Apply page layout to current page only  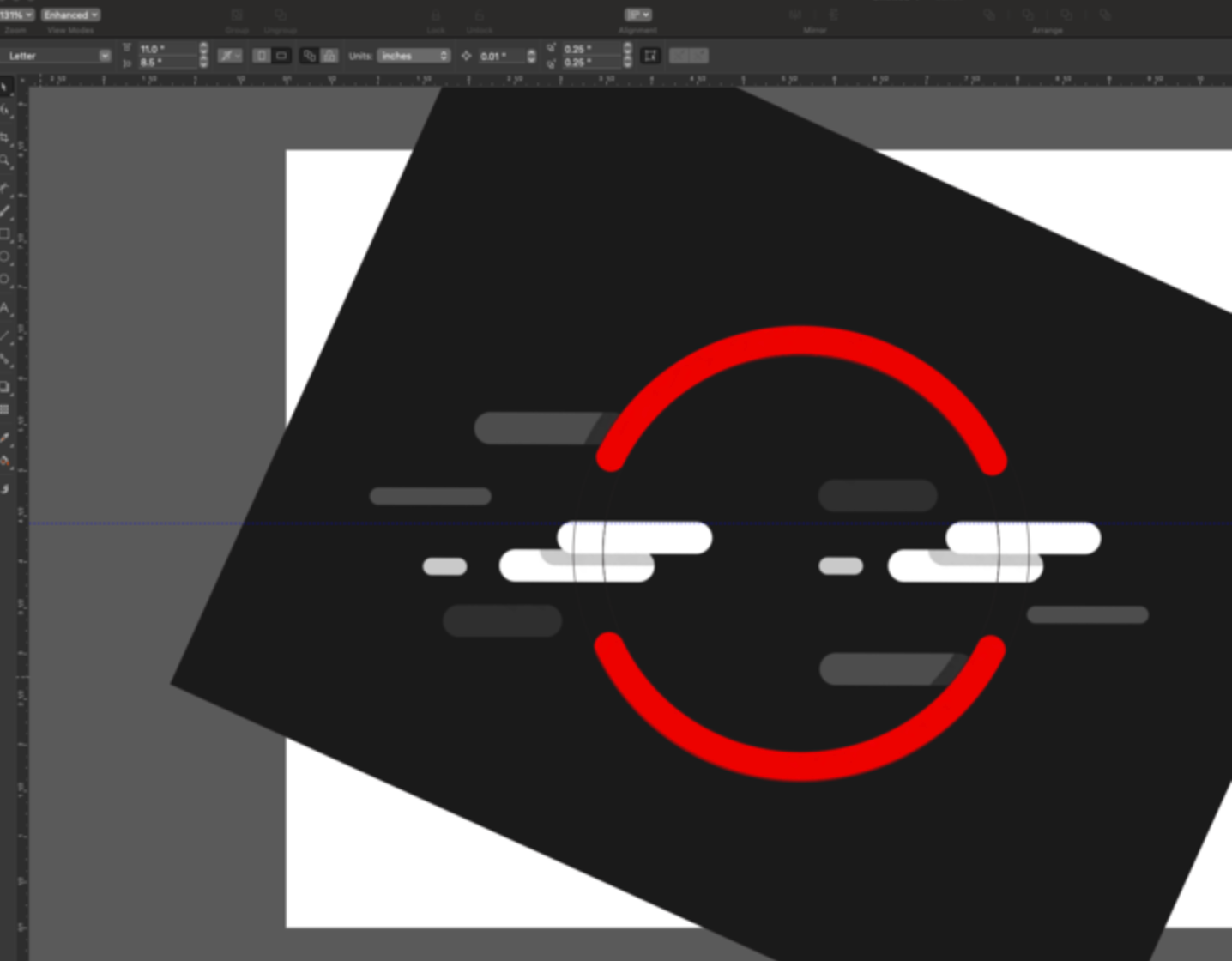point(329,56)
